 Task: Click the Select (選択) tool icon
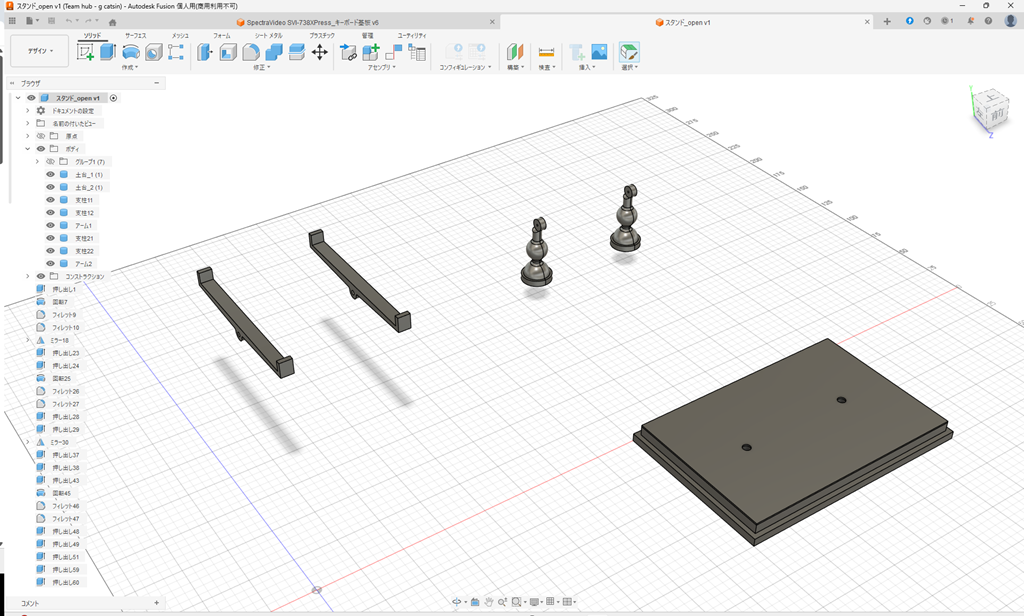pyautogui.click(x=628, y=52)
